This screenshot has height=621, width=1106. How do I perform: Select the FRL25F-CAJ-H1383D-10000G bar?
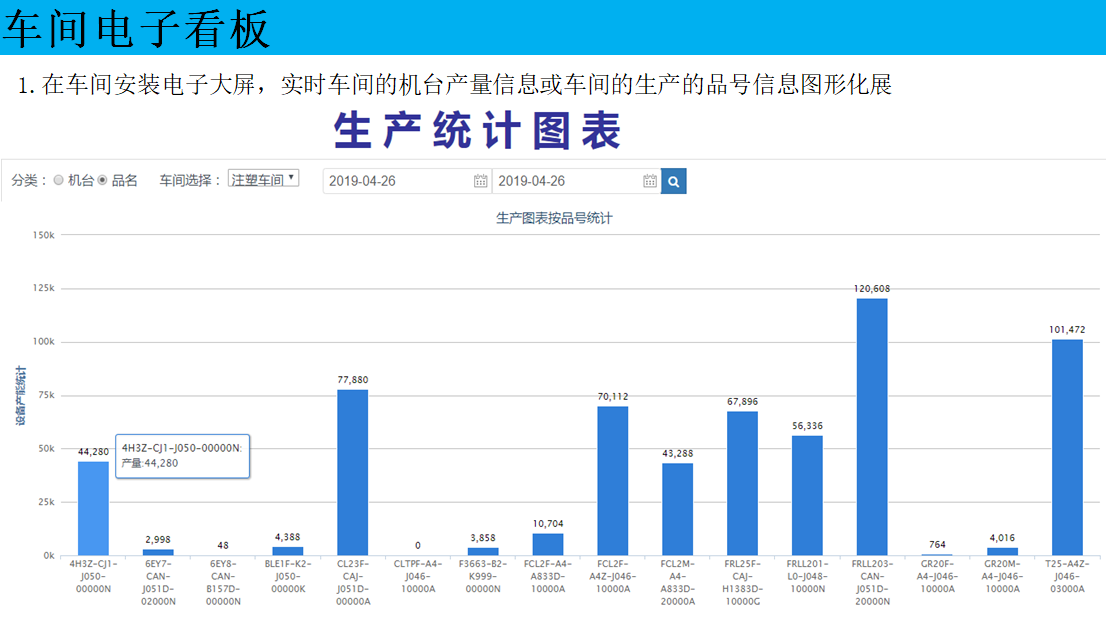742,483
